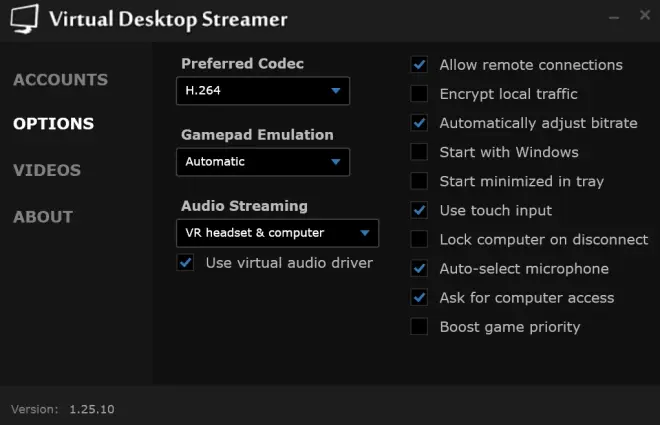This screenshot has height=425, width=660.
Task: Enable Boost game priority
Action: [419, 327]
